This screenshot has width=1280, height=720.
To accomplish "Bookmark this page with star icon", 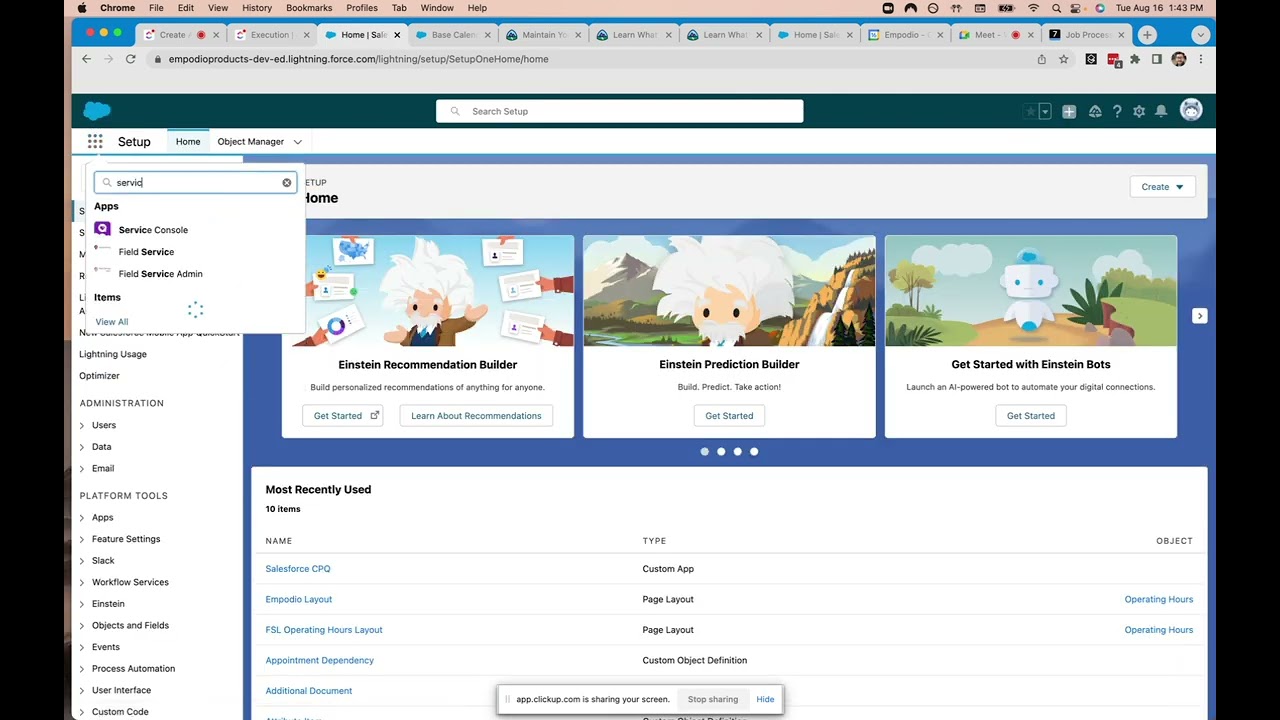I will click(x=1064, y=59).
